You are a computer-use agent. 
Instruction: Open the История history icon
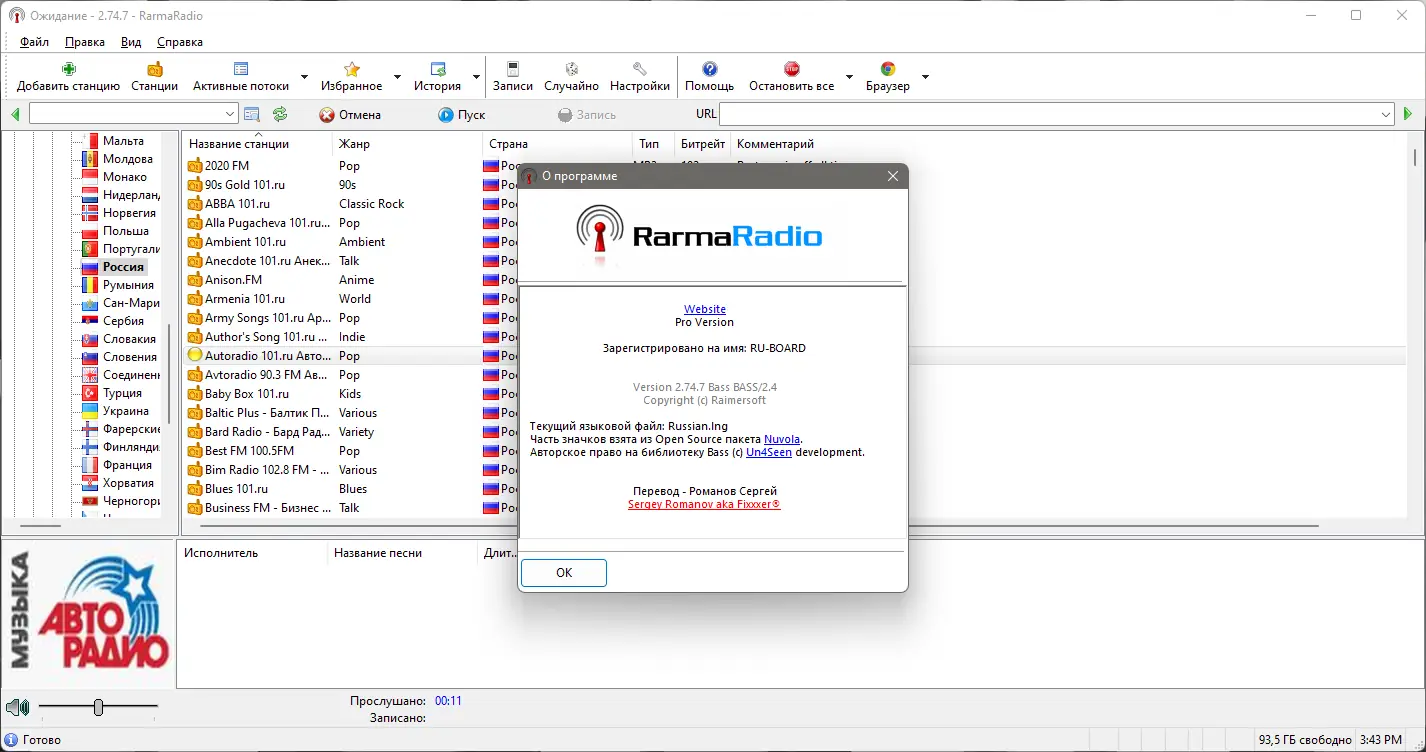click(437, 69)
